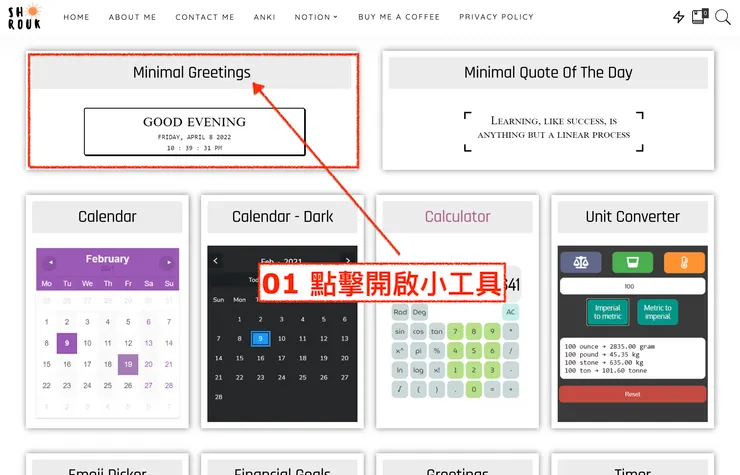Open the About Me page

[132, 17]
